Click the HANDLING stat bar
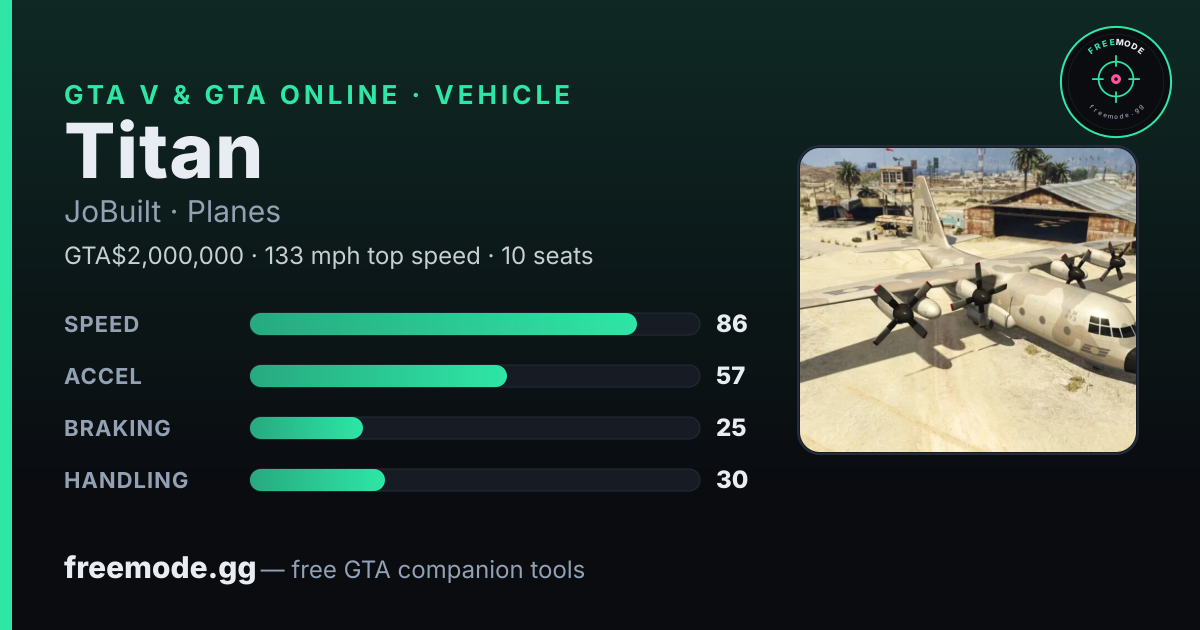 click(x=474, y=480)
